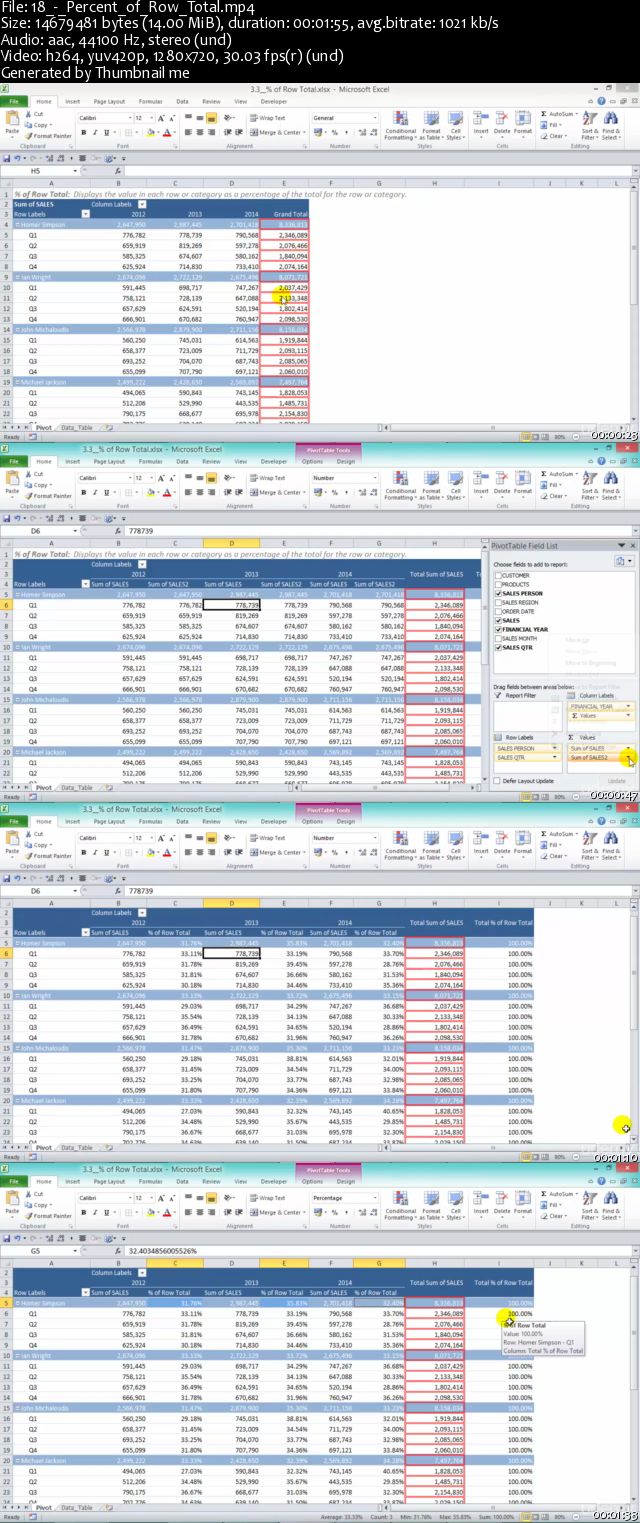Click Paste icon in the 00:00:23 frame
This screenshot has width=640, height=1523.
12,119
